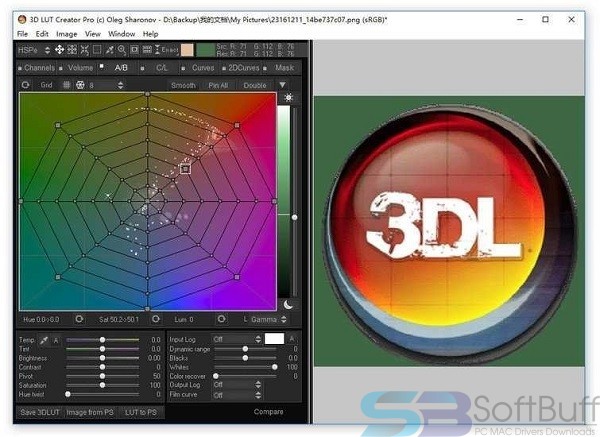Expand the triangle menu next to Double
This screenshot has height=437, width=600.
[x=282, y=85]
